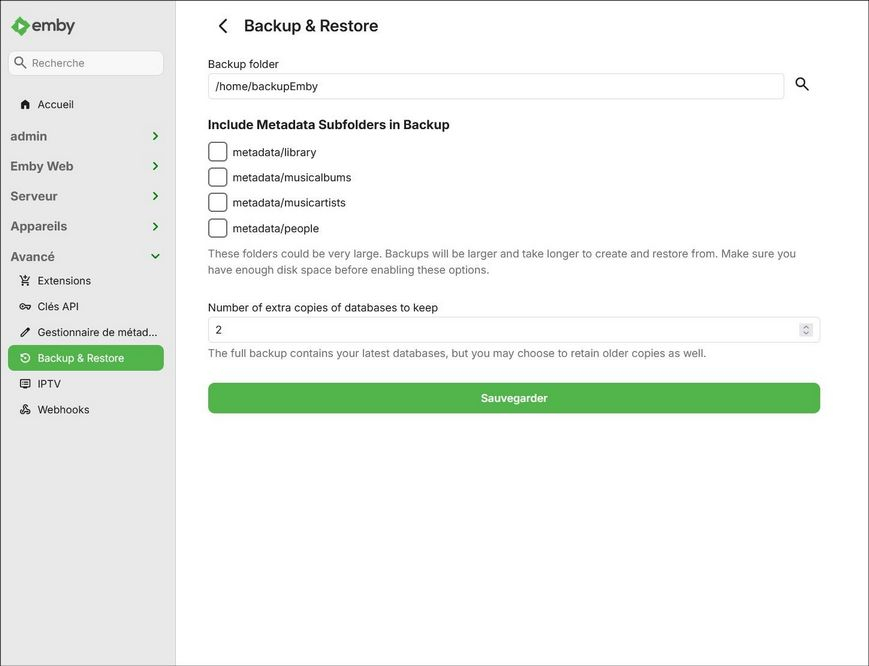
Task: Click the Emby logo
Action: pyautogui.click(x=43, y=26)
